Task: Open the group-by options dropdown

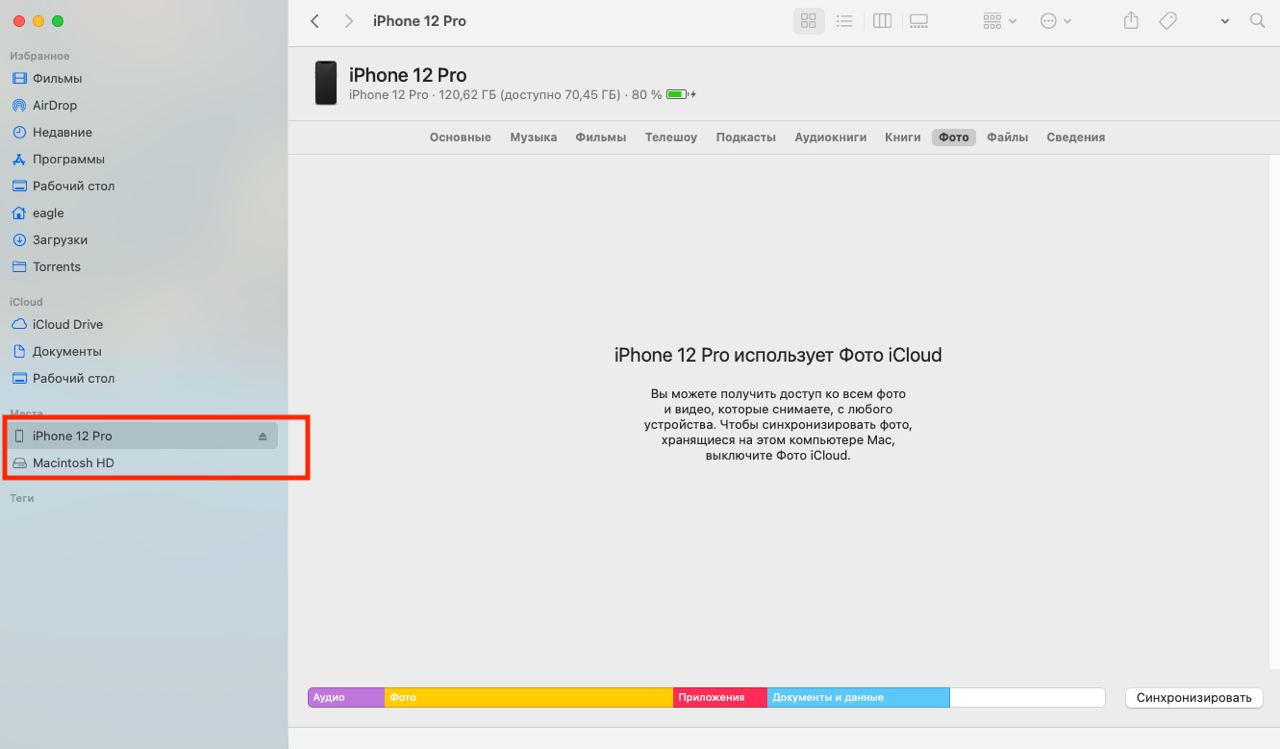Action: click(999, 21)
